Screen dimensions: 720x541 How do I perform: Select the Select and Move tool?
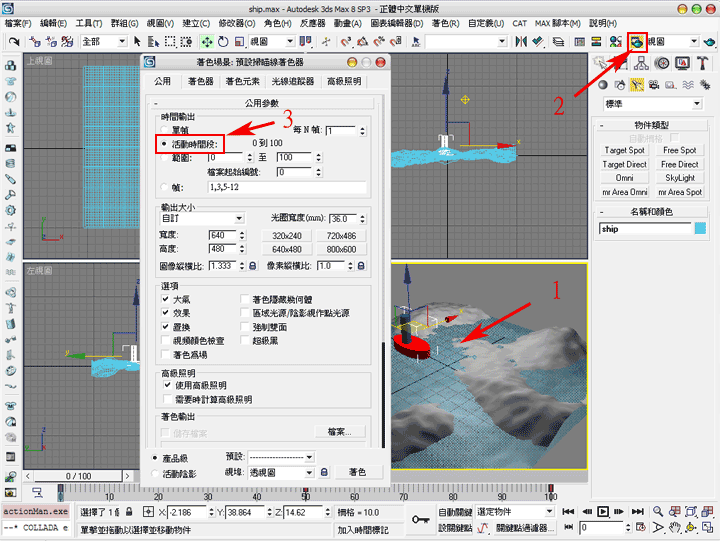(207, 42)
